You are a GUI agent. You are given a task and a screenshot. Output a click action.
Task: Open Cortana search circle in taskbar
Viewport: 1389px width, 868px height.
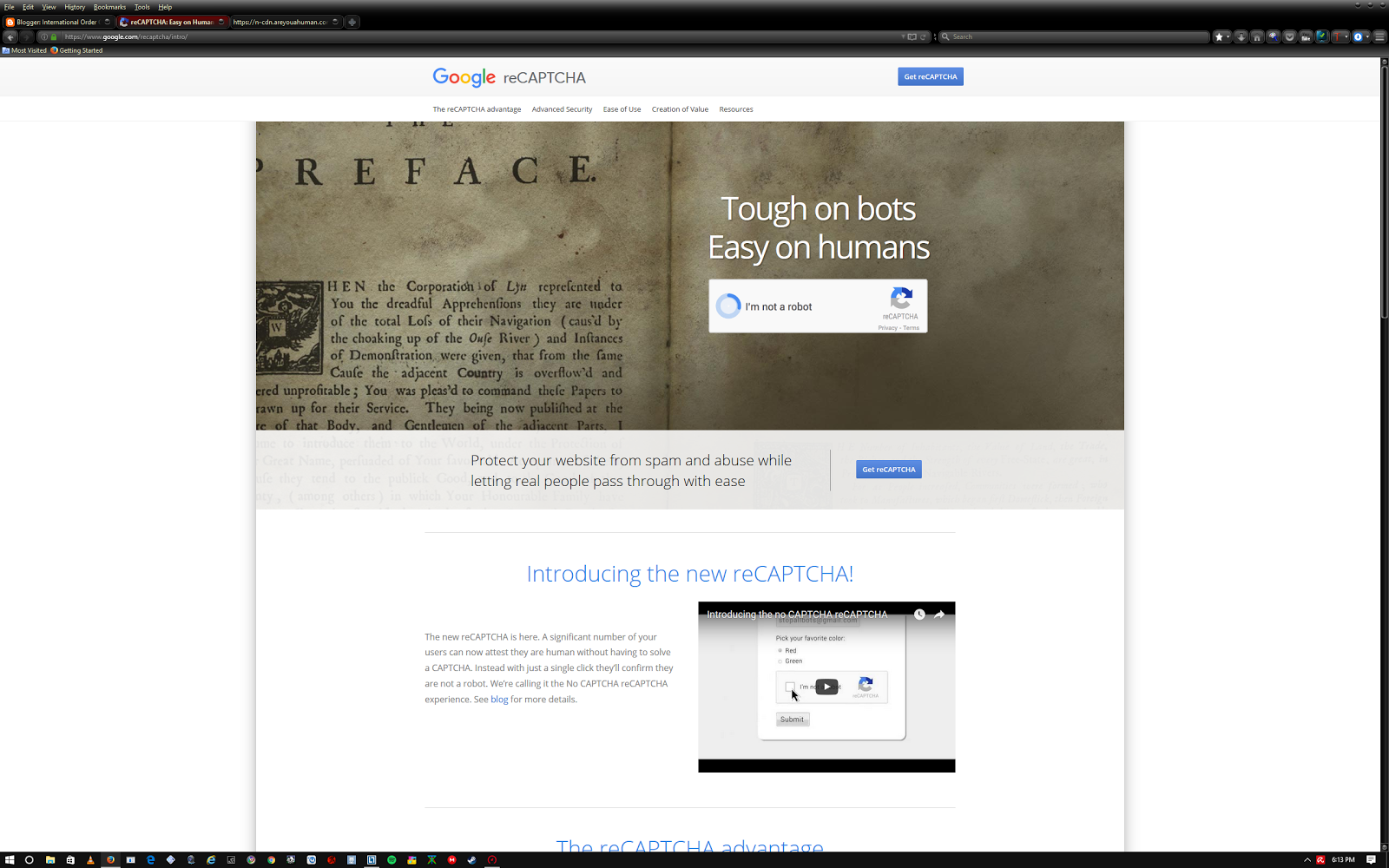(30, 860)
